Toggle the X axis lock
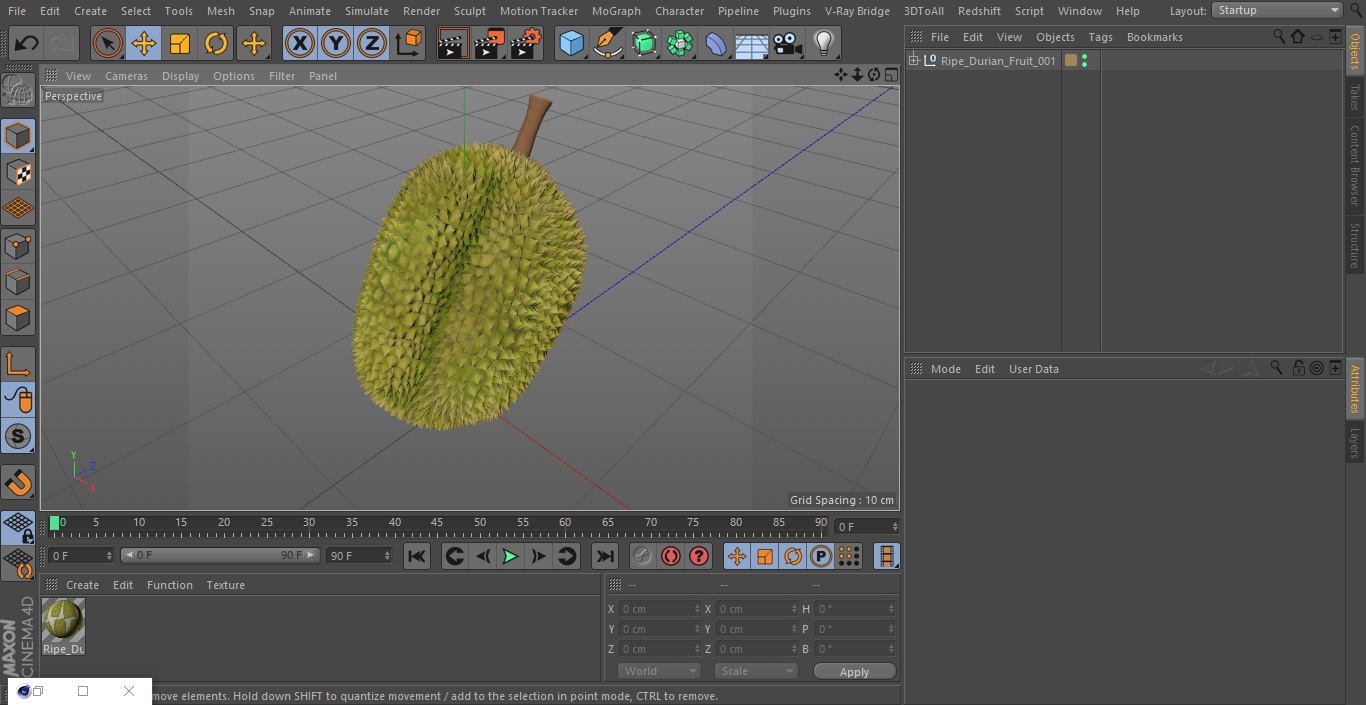The image size is (1366, 705). (300, 44)
